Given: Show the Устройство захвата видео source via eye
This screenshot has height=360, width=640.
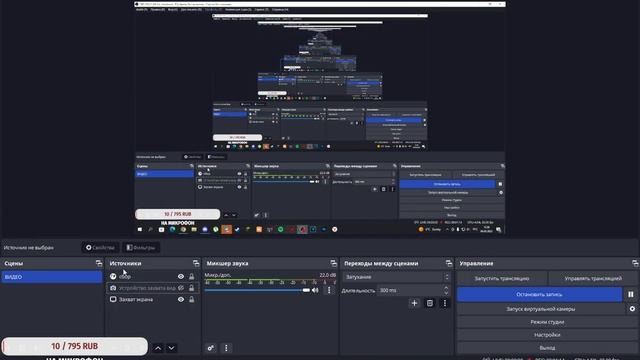Looking at the screenshot, I should pos(181,288).
